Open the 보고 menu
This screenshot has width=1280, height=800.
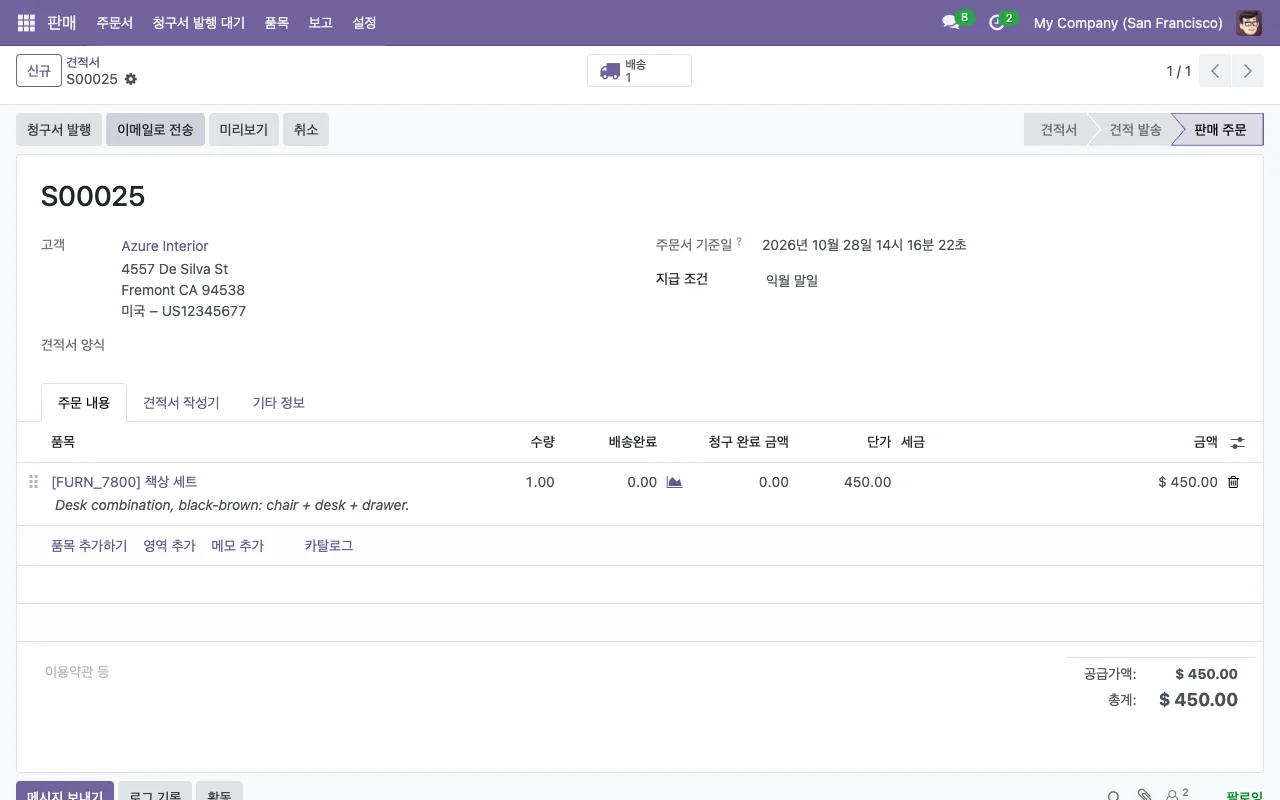tap(320, 22)
